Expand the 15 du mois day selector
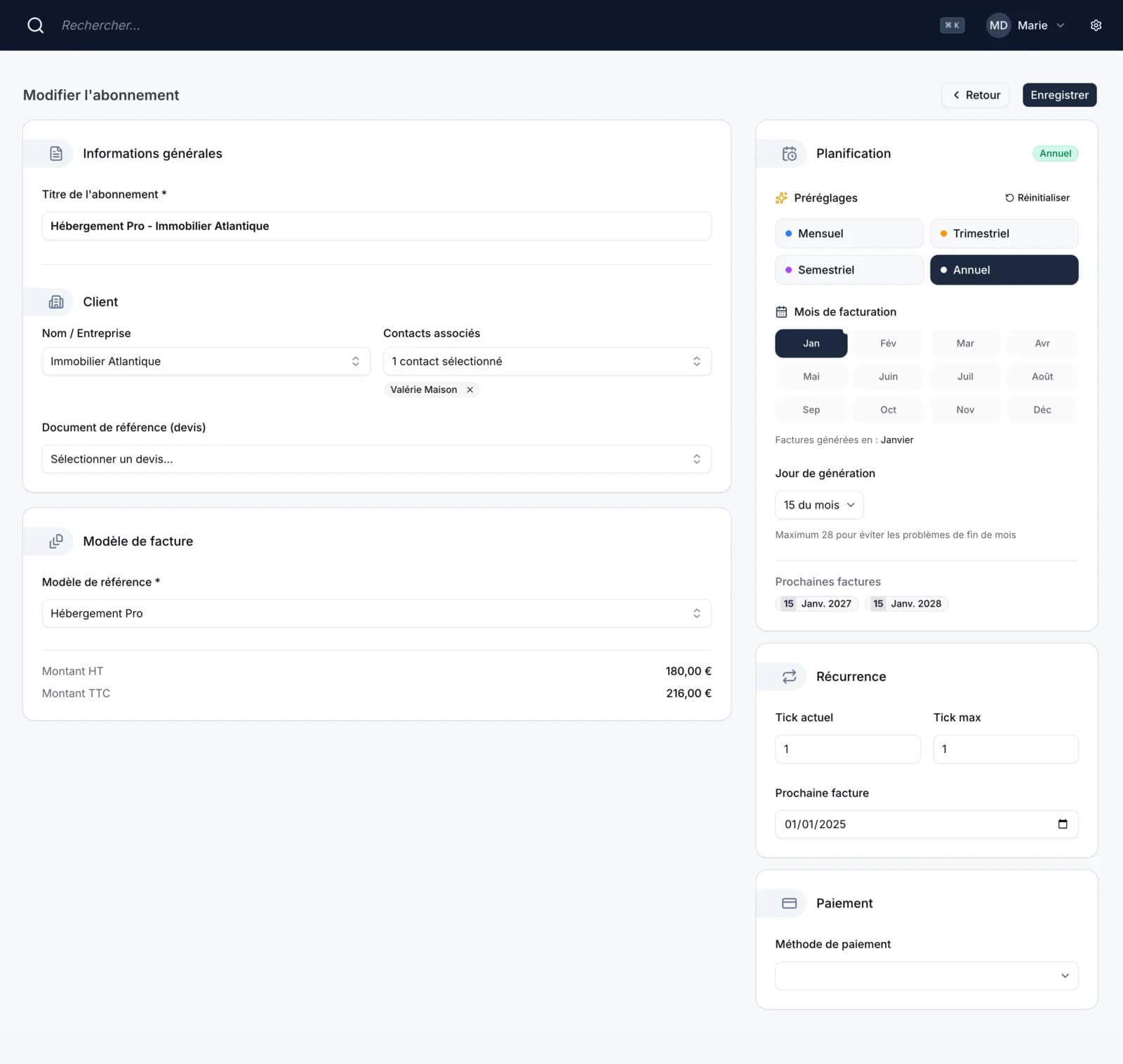1123x1064 pixels. [818, 505]
